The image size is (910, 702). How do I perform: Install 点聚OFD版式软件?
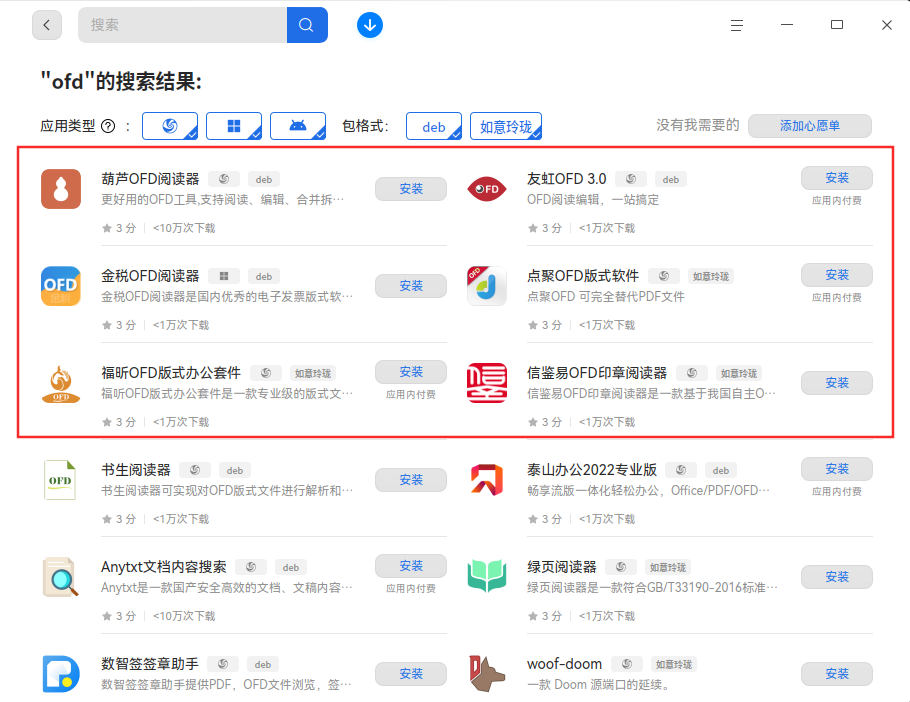pyautogui.click(x=837, y=275)
